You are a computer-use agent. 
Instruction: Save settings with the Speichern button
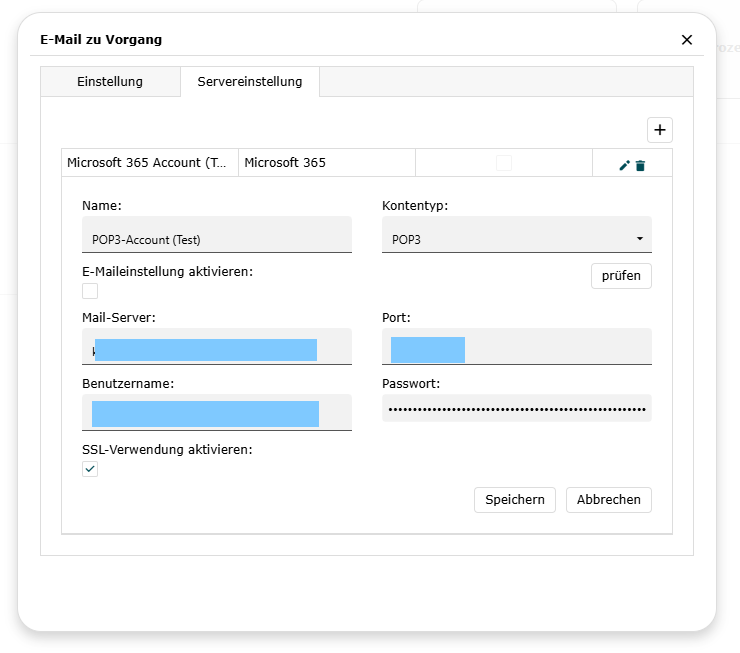pos(515,500)
